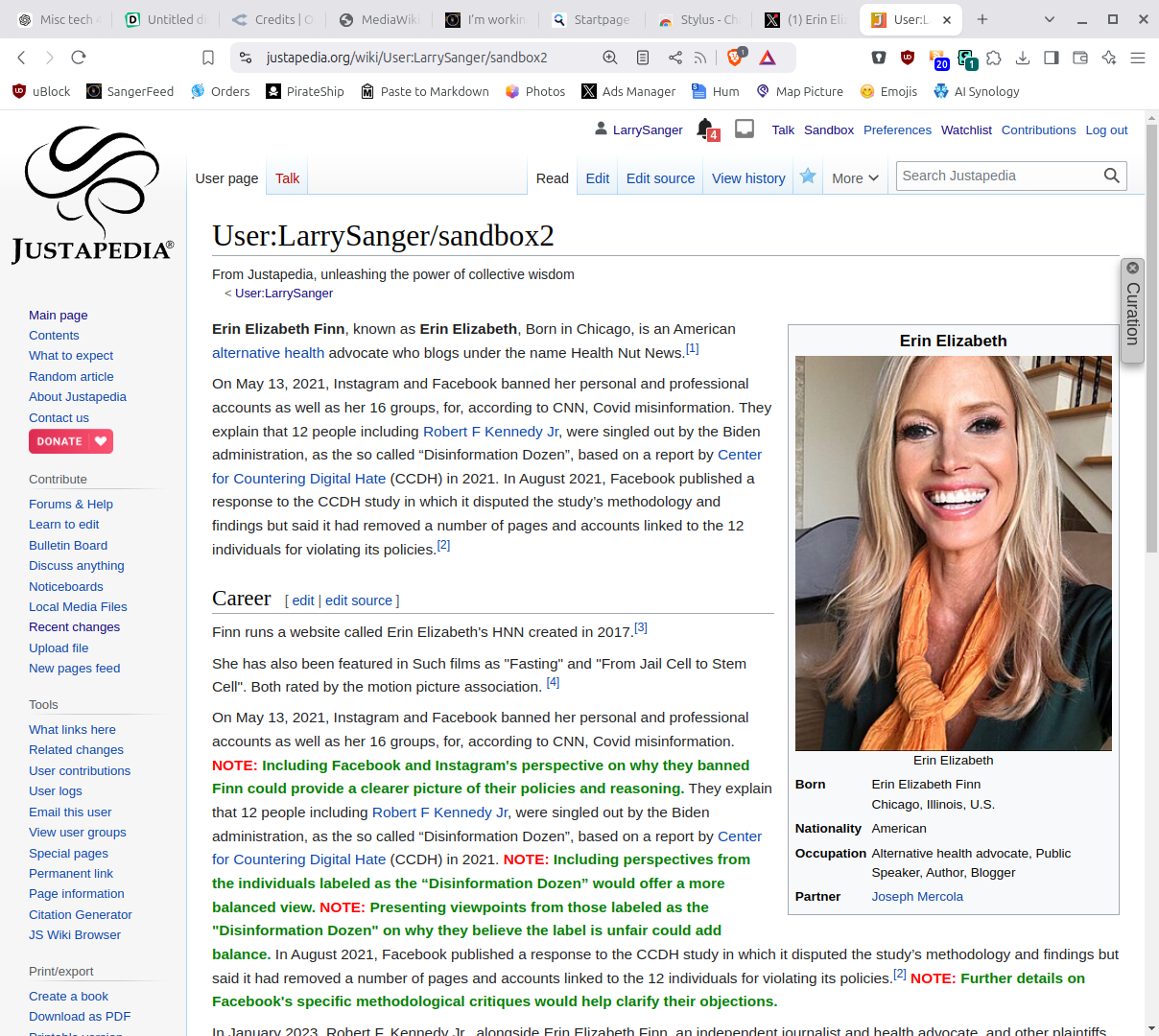
Task: Open the browser tab list chevron
Action: click(x=1050, y=19)
